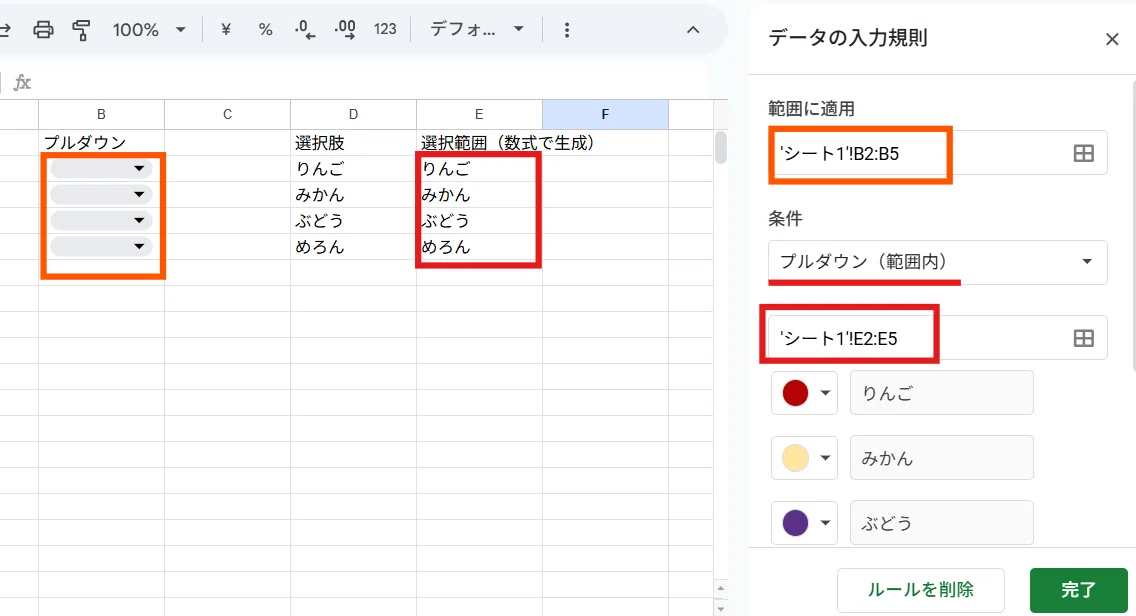Image resolution: width=1136 pixels, height=616 pixels.
Task: Select column D header
Action: 354,115
